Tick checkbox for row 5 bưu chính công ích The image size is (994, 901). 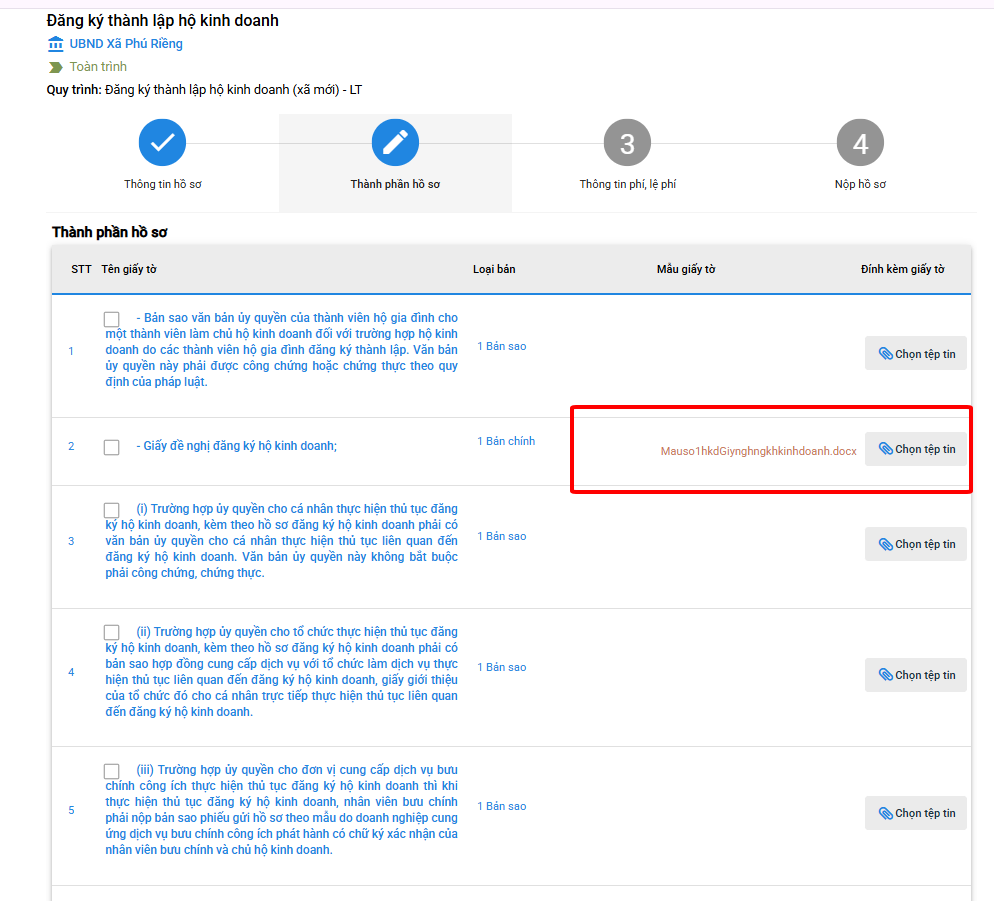coord(112,771)
